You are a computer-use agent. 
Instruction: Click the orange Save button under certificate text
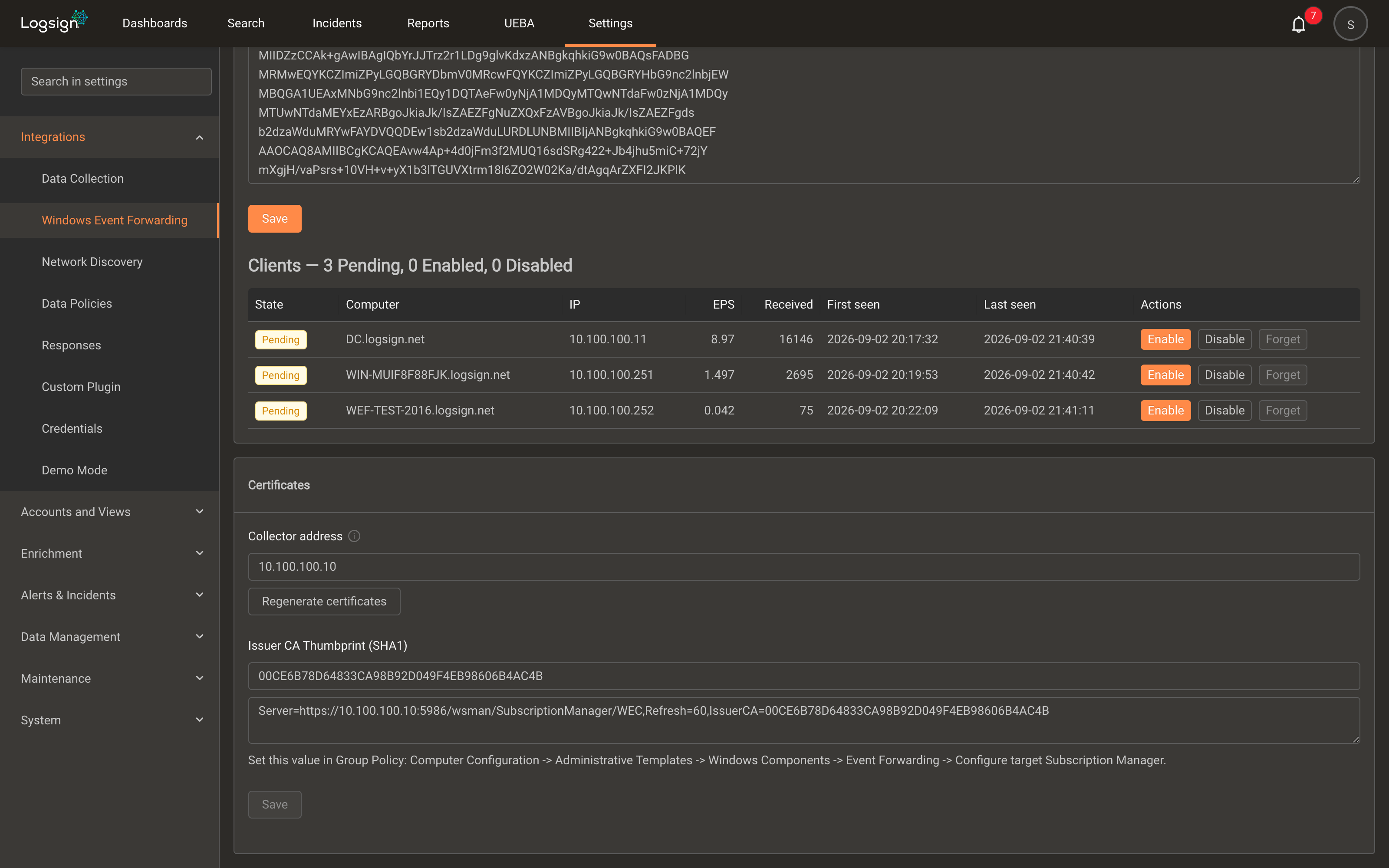pyautogui.click(x=274, y=219)
